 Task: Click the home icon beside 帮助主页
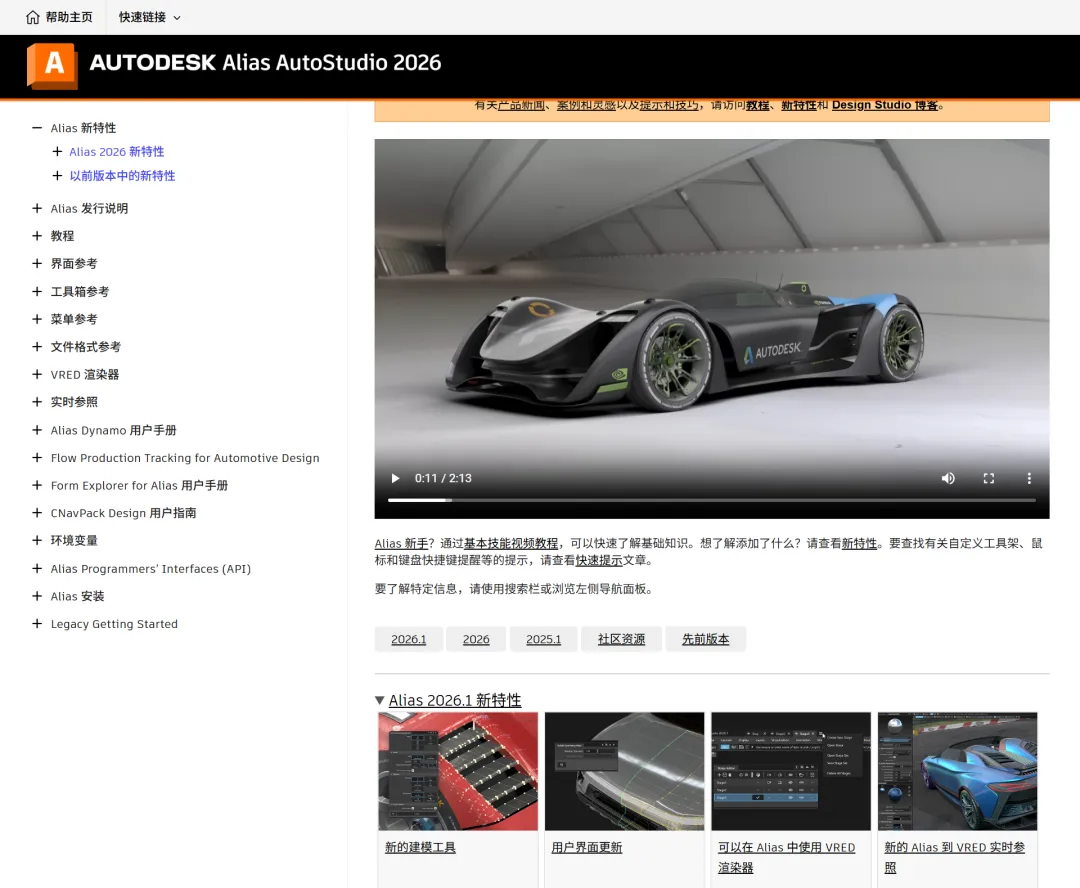coord(32,17)
